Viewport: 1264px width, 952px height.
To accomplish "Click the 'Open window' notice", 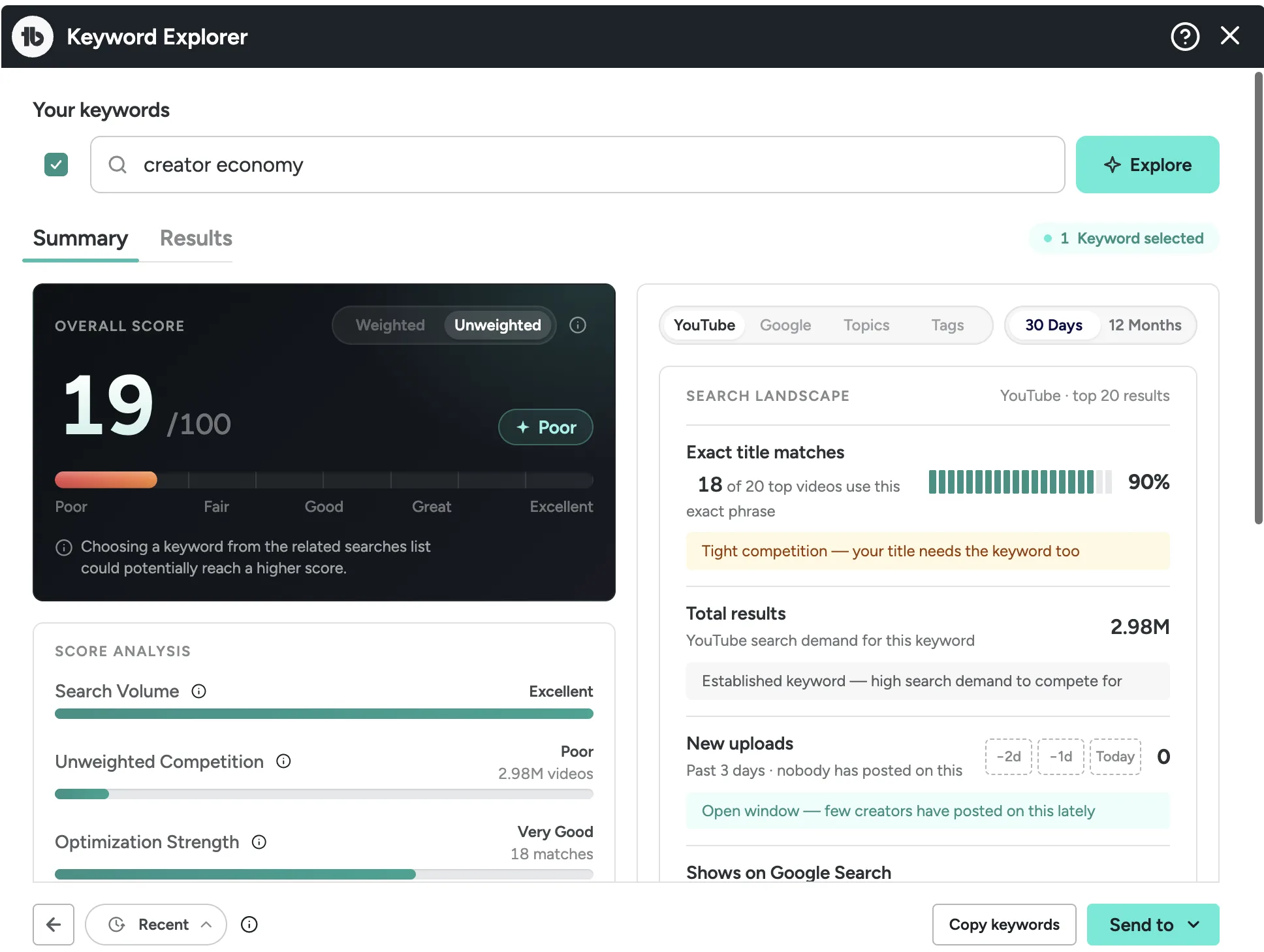I will coord(928,811).
